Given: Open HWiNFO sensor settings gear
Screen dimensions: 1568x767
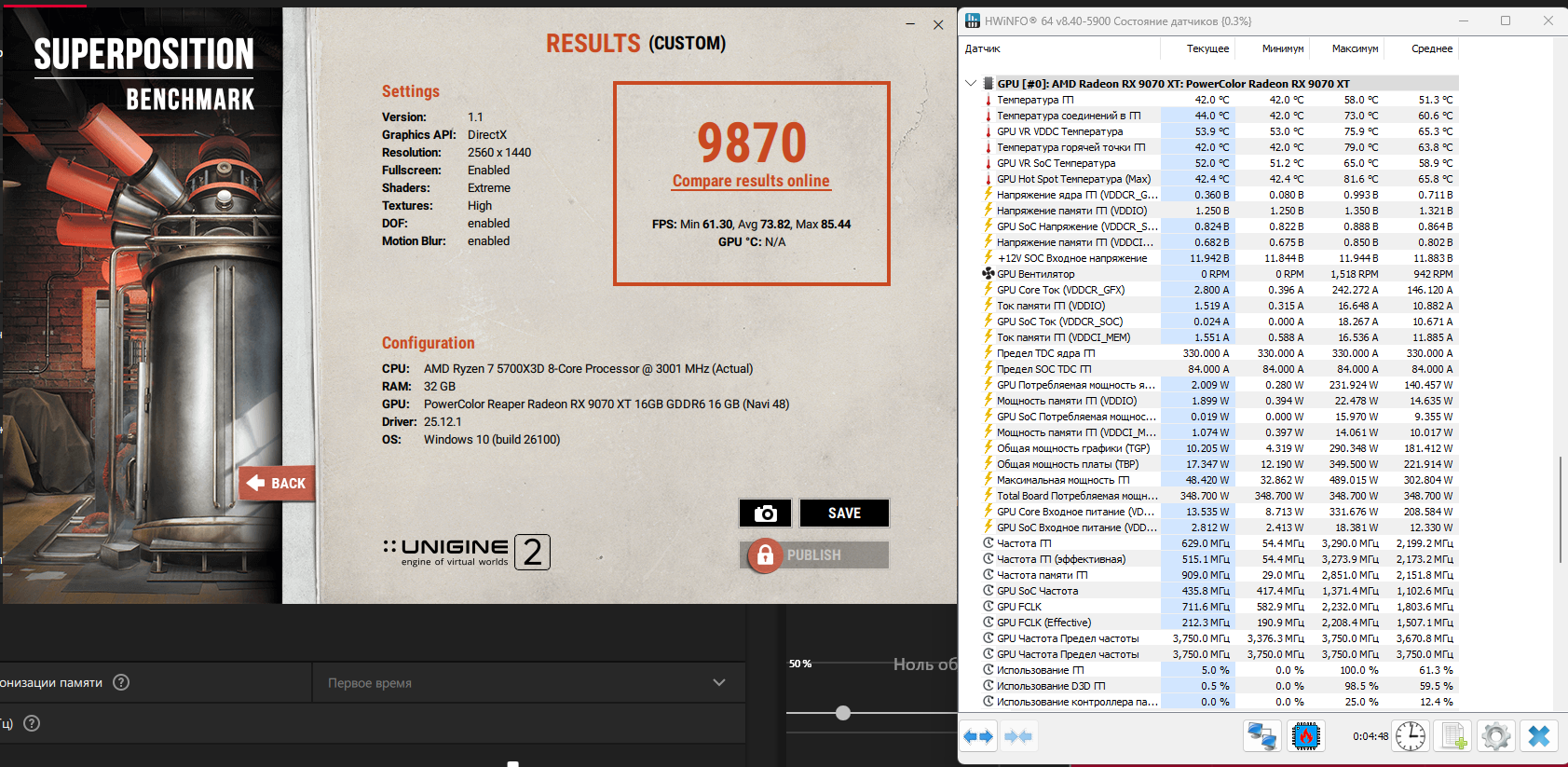Looking at the screenshot, I should tap(1496, 736).
